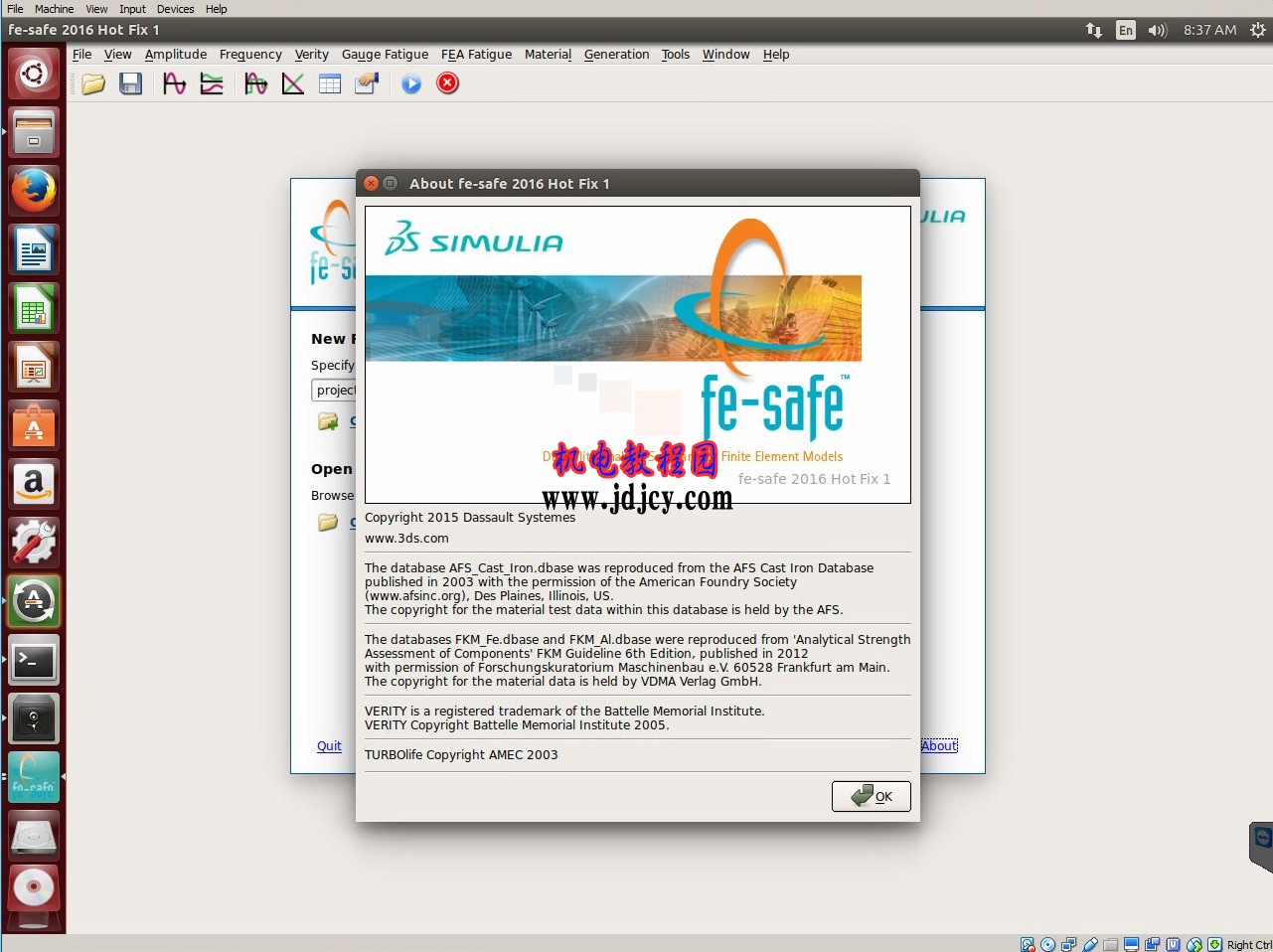Click the hand-on-document toolbar icon
This screenshot has width=1273, height=952.
pyautogui.click(x=367, y=84)
